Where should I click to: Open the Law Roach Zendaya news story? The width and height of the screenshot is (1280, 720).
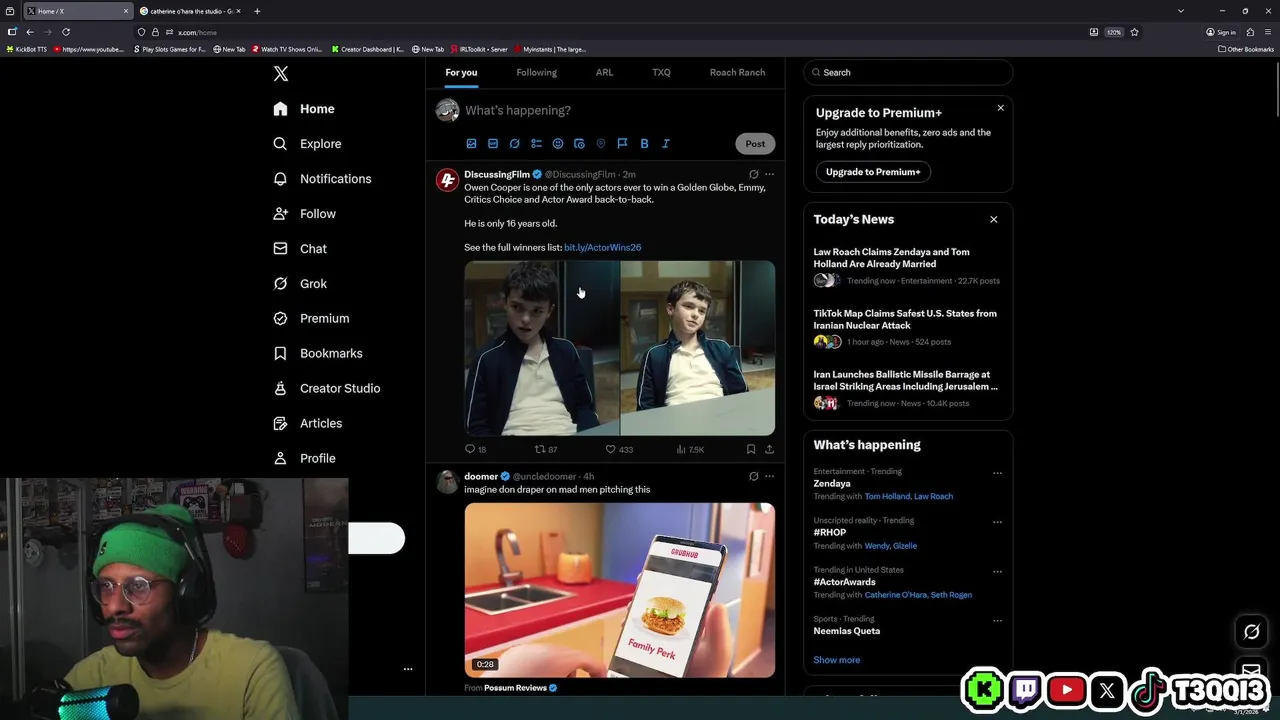(x=908, y=267)
